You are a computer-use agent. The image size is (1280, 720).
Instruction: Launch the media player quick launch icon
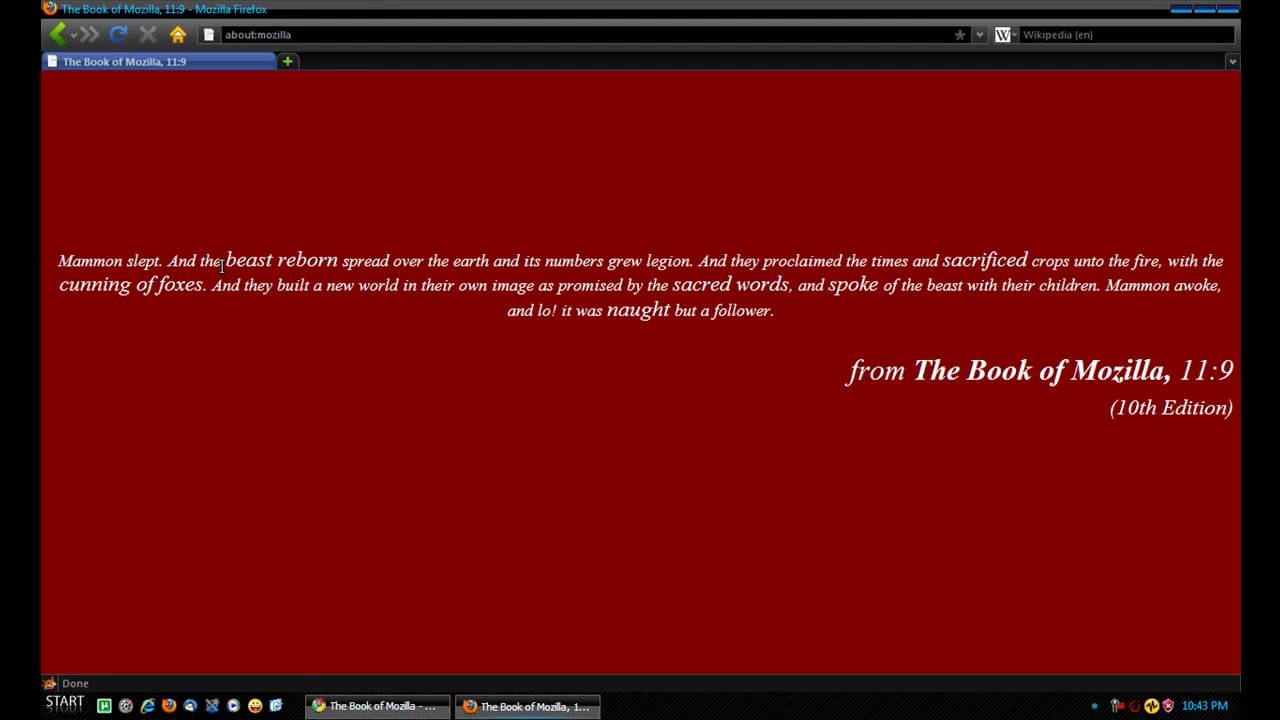[233, 705]
